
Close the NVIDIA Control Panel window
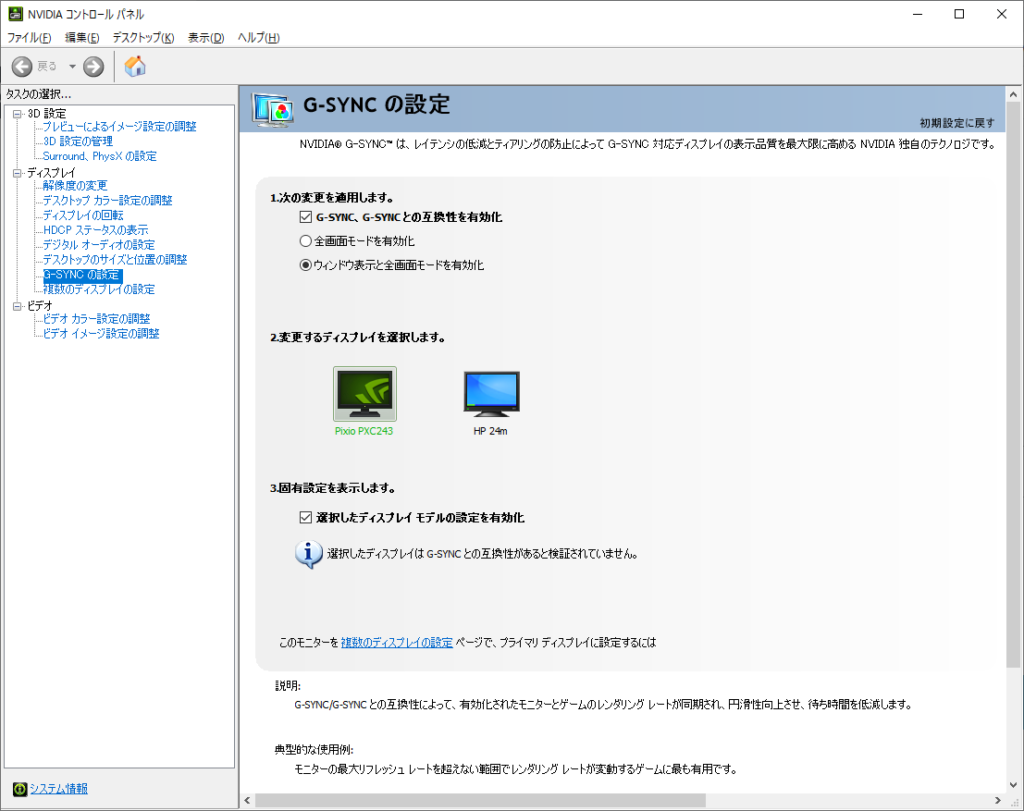[1002, 14]
